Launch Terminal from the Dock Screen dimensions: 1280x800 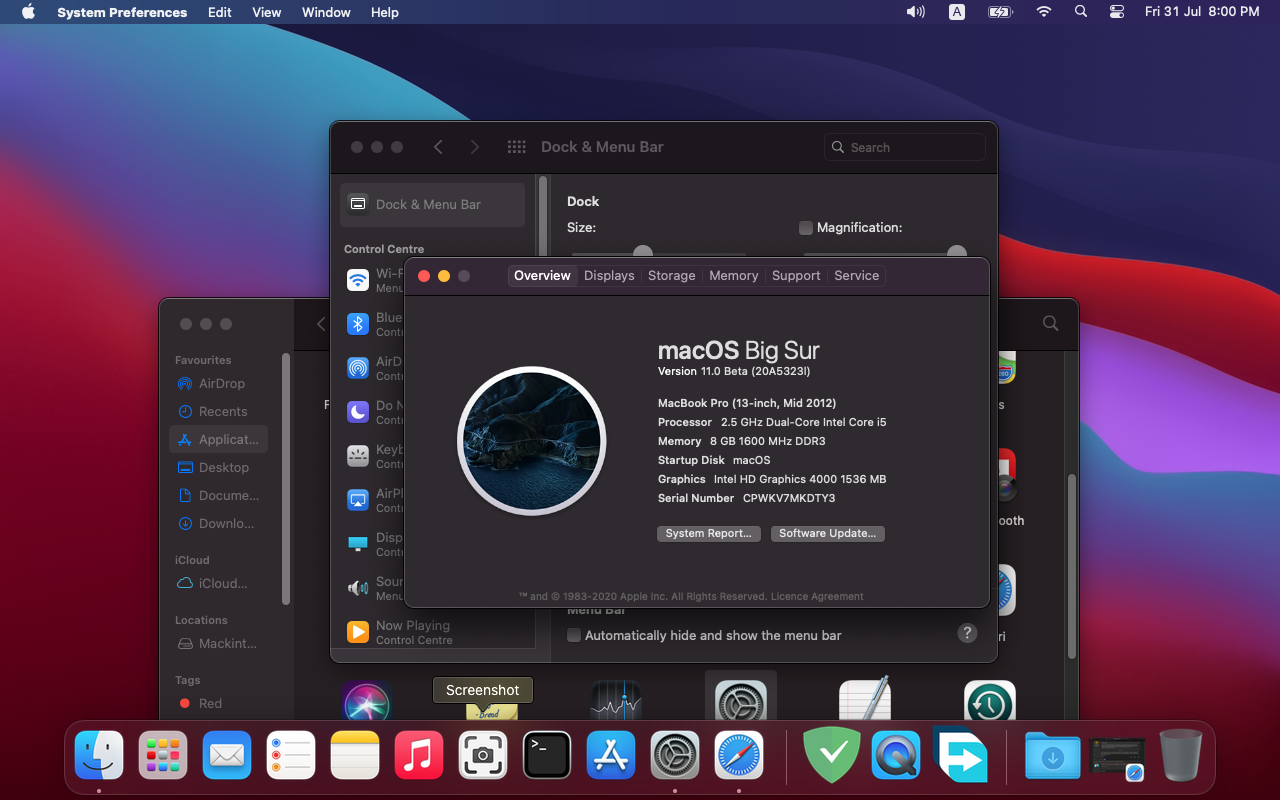point(547,754)
